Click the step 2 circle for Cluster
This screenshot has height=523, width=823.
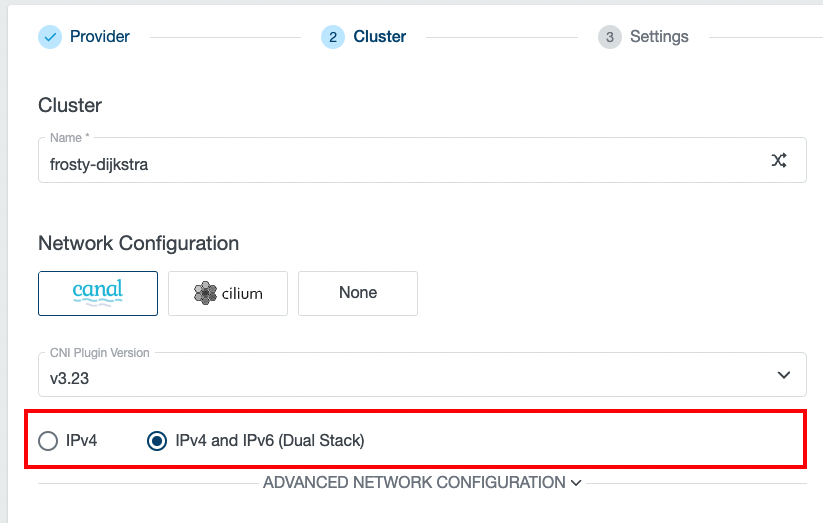tap(333, 37)
